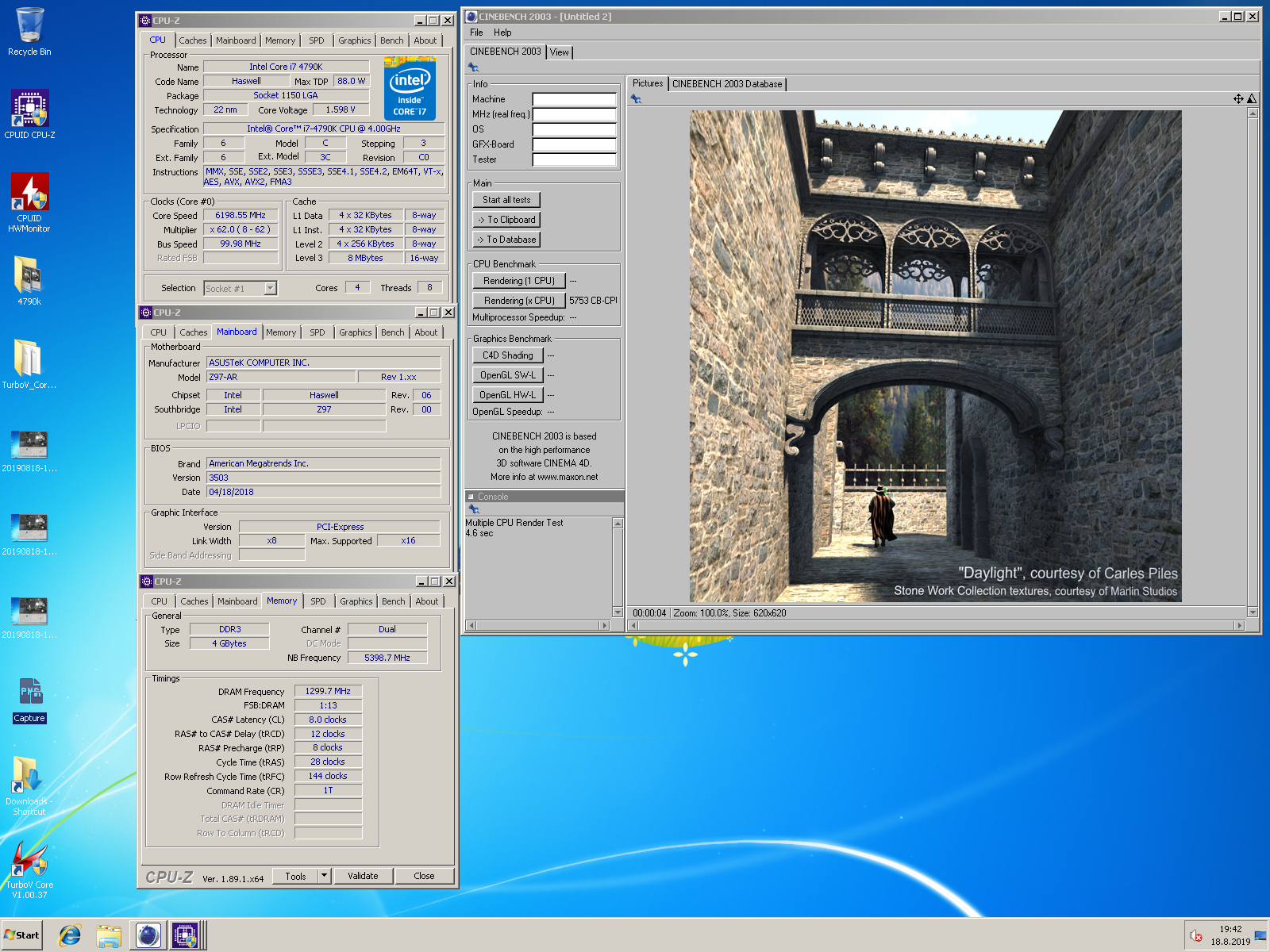Click pin icon in Console panel

pos(474,509)
